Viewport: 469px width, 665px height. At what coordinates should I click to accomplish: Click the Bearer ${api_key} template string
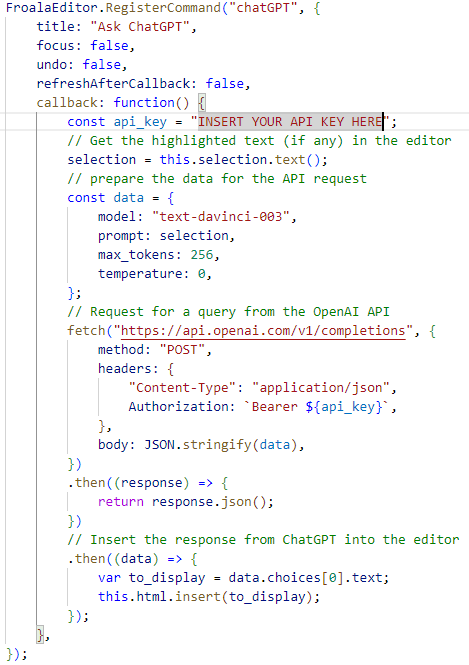point(317,407)
